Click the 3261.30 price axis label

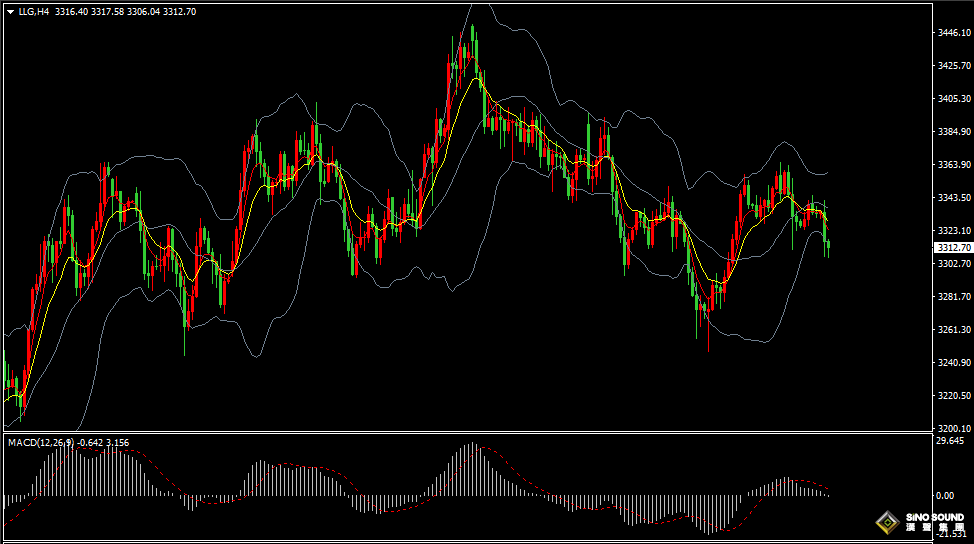tap(955, 330)
